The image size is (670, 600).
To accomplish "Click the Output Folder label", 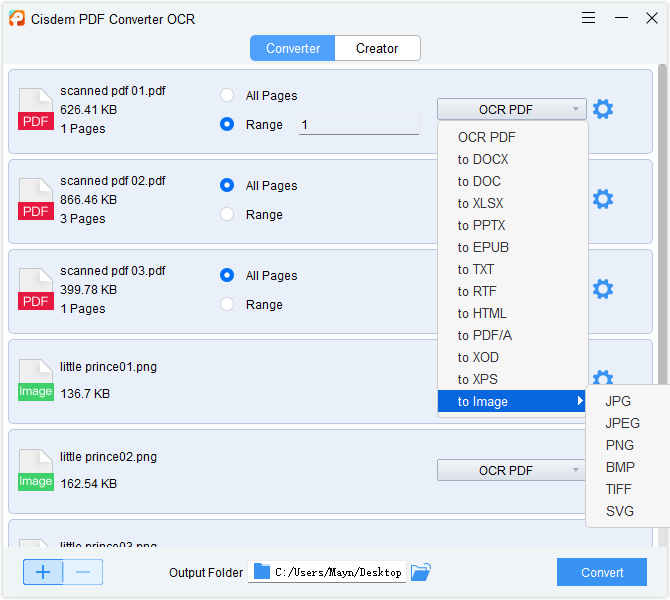I will 206,572.
